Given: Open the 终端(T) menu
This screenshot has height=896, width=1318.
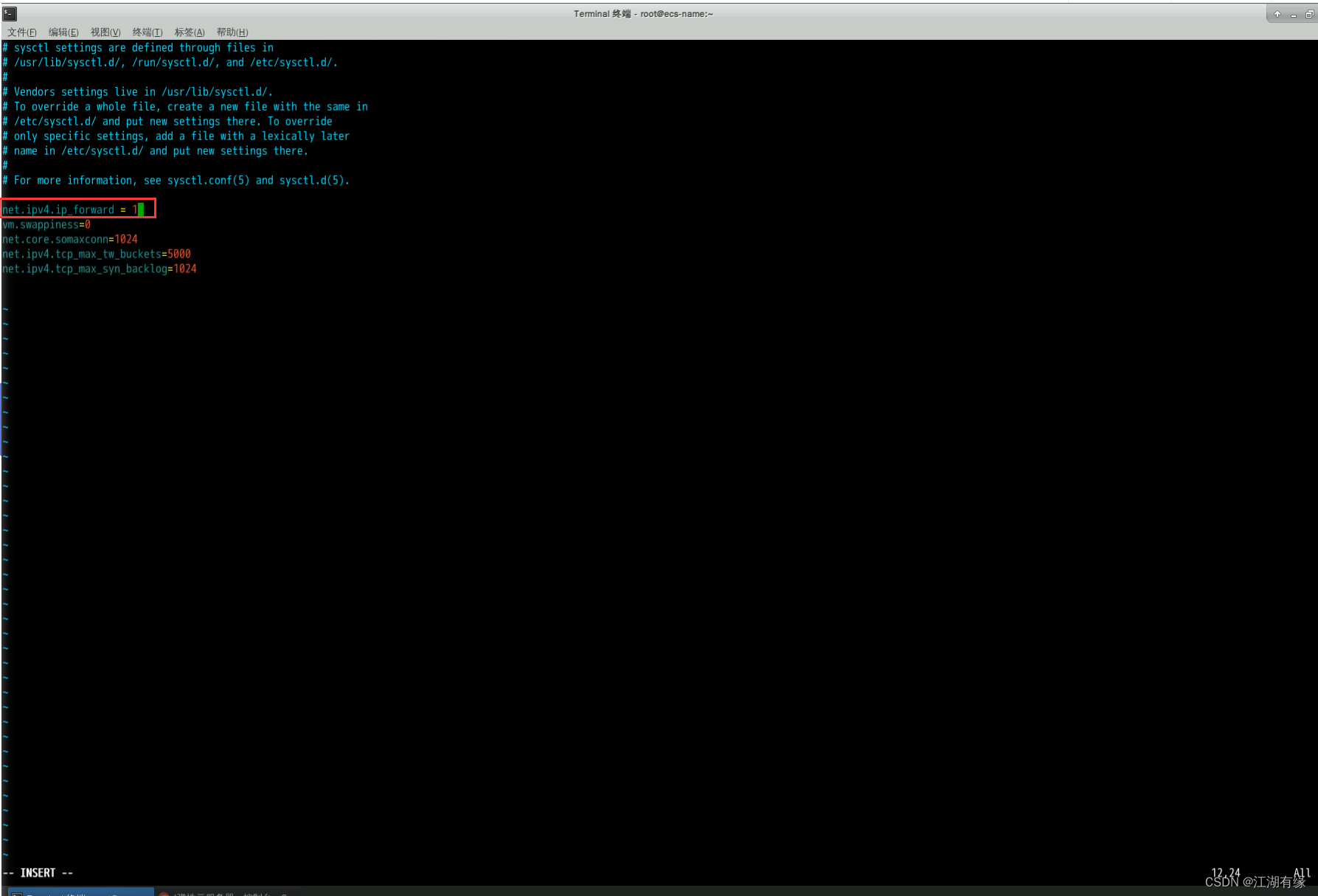Looking at the screenshot, I should 148,32.
